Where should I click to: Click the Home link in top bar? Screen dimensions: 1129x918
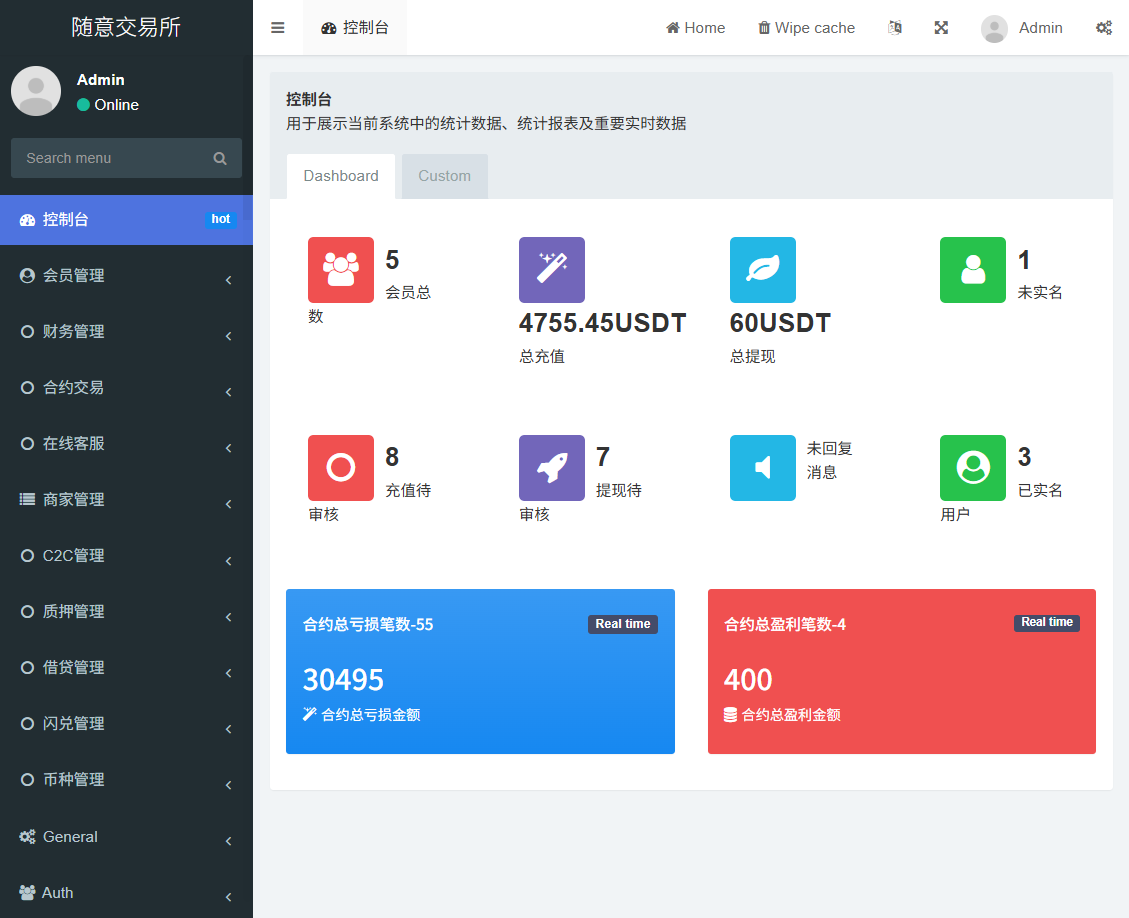(696, 28)
